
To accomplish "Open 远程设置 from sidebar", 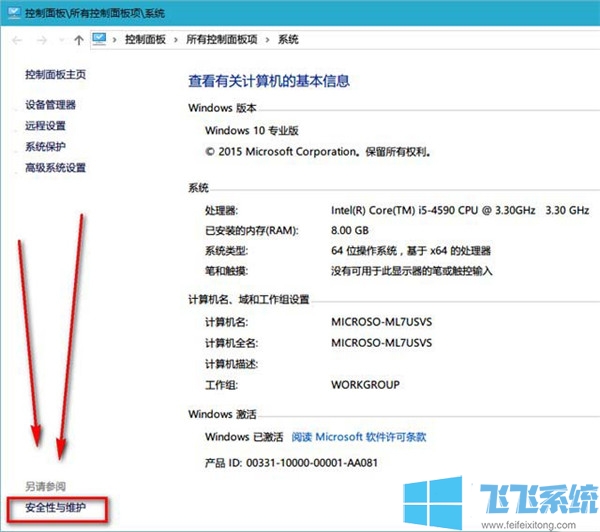I will 45,126.
